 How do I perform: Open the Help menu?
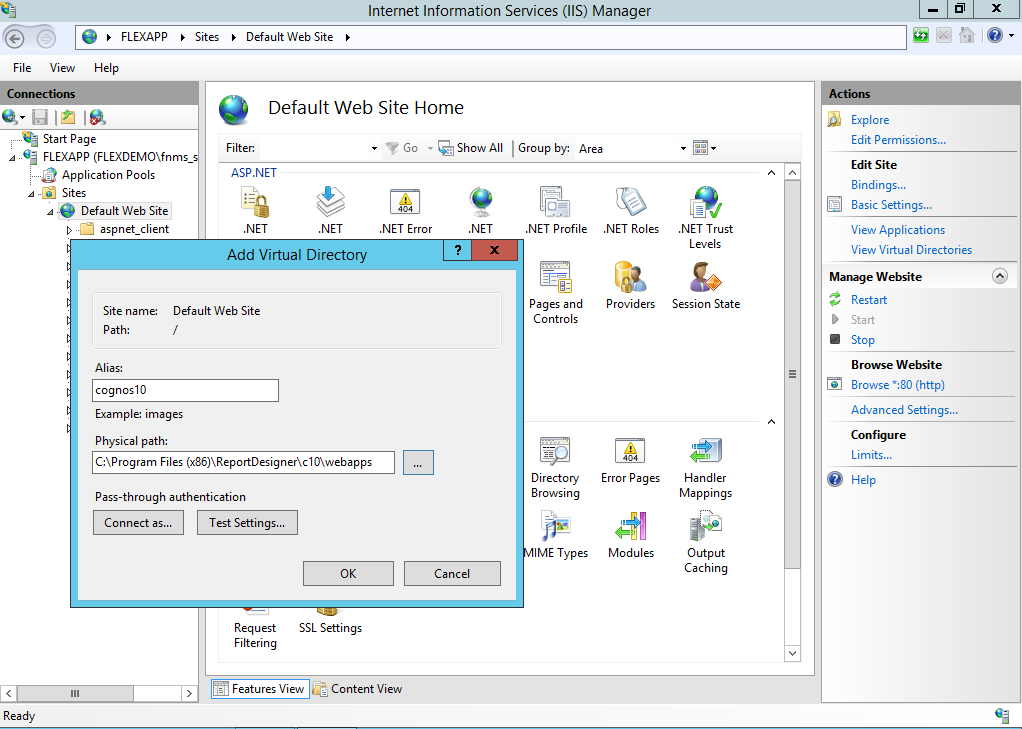coord(106,68)
